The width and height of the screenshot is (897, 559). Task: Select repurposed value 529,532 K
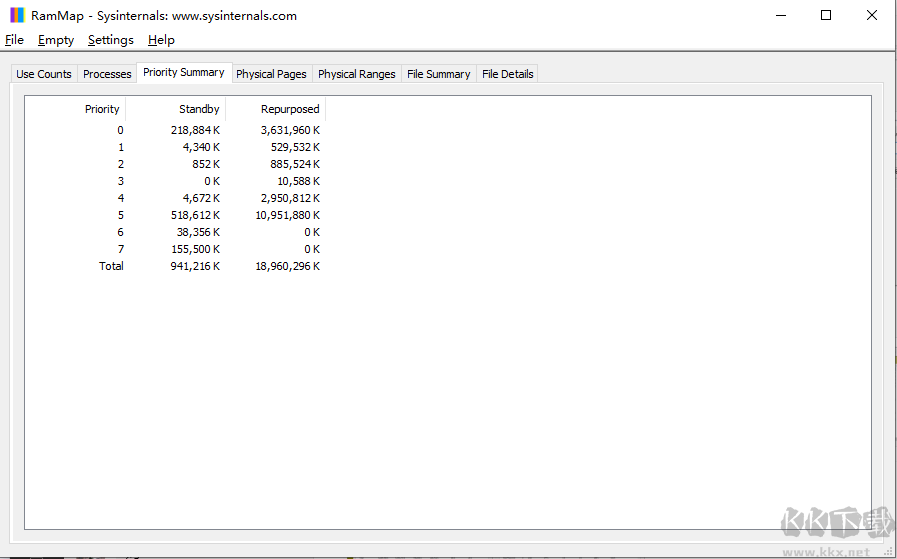coord(295,147)
